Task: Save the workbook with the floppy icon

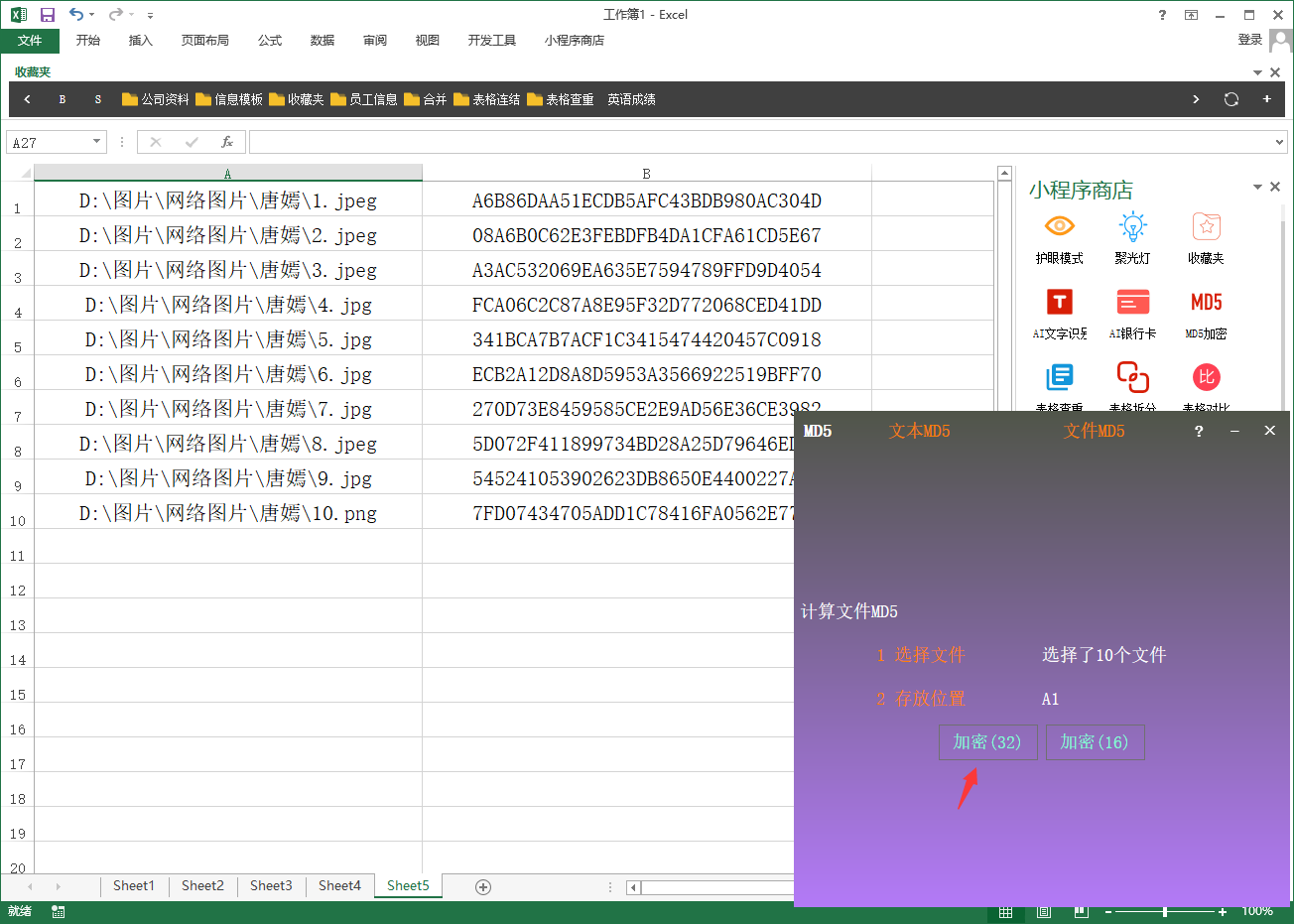Action: coord(48,15)
